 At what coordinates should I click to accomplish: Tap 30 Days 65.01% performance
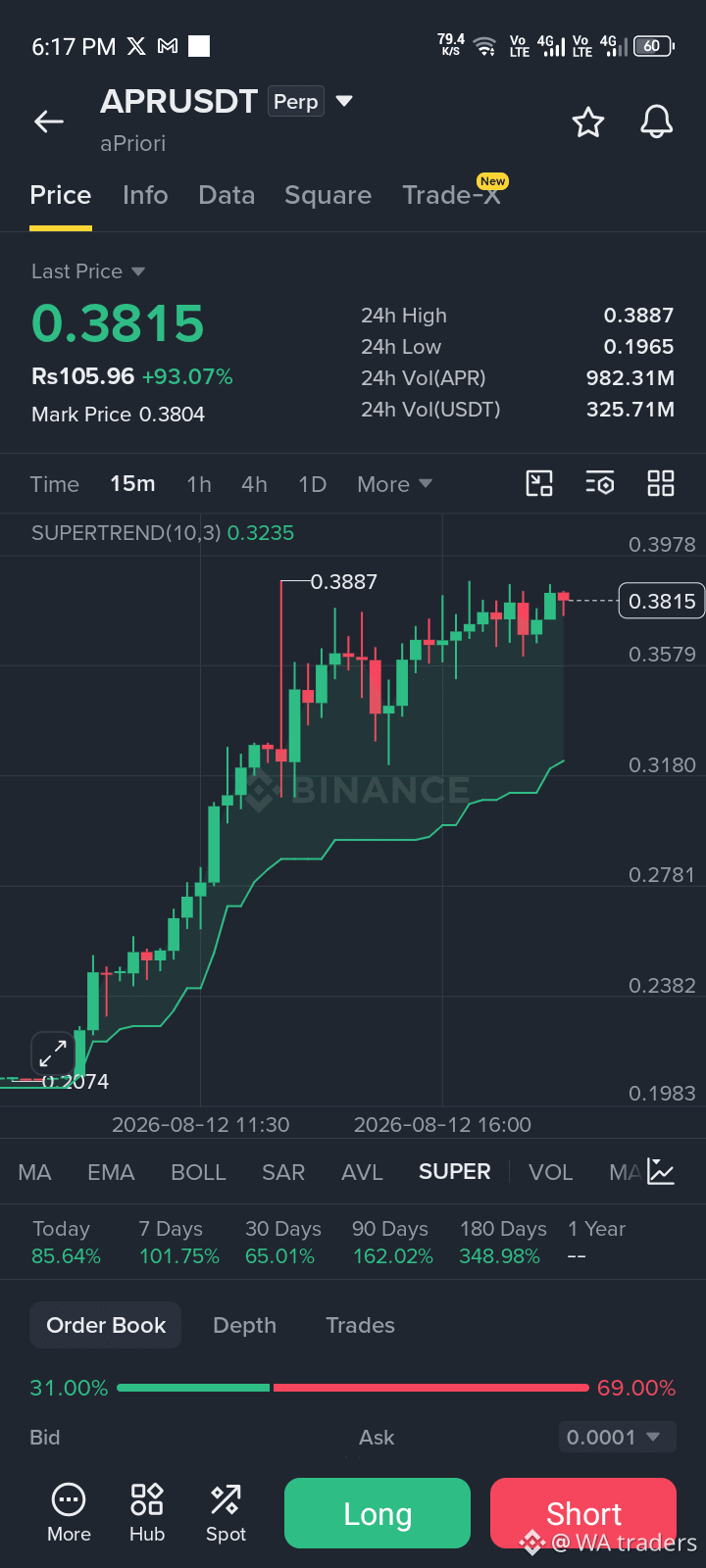[283, 1242]
